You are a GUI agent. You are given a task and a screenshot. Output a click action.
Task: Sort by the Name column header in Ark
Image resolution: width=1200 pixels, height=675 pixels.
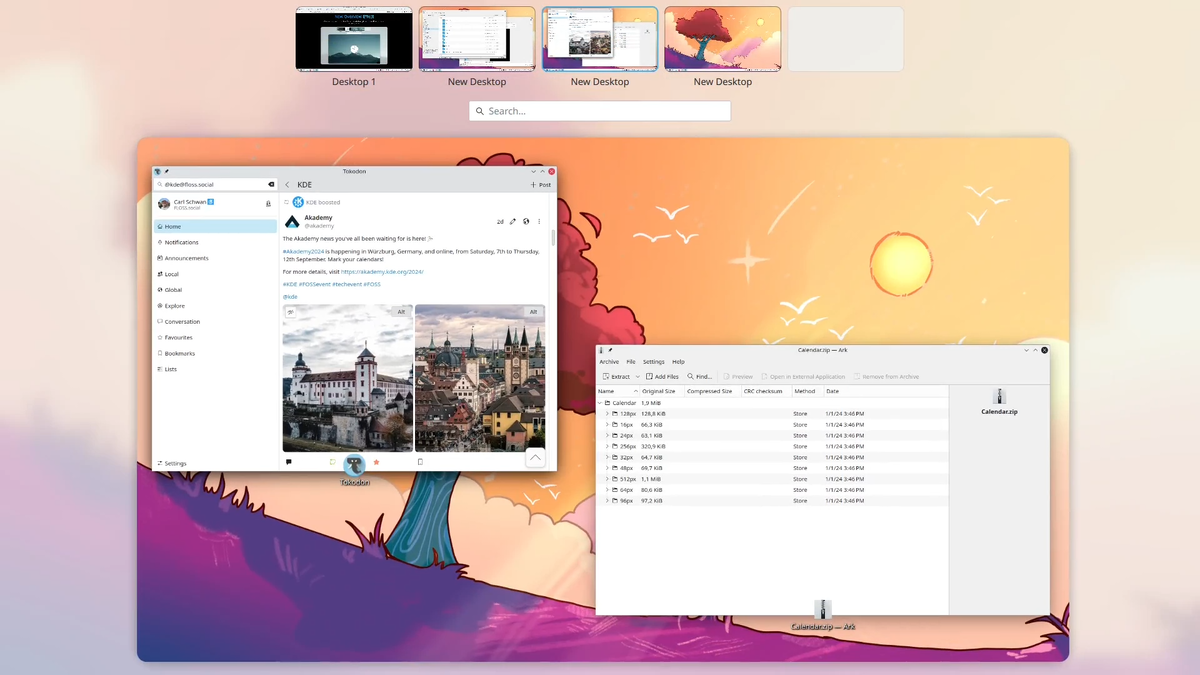click(617, 391)
